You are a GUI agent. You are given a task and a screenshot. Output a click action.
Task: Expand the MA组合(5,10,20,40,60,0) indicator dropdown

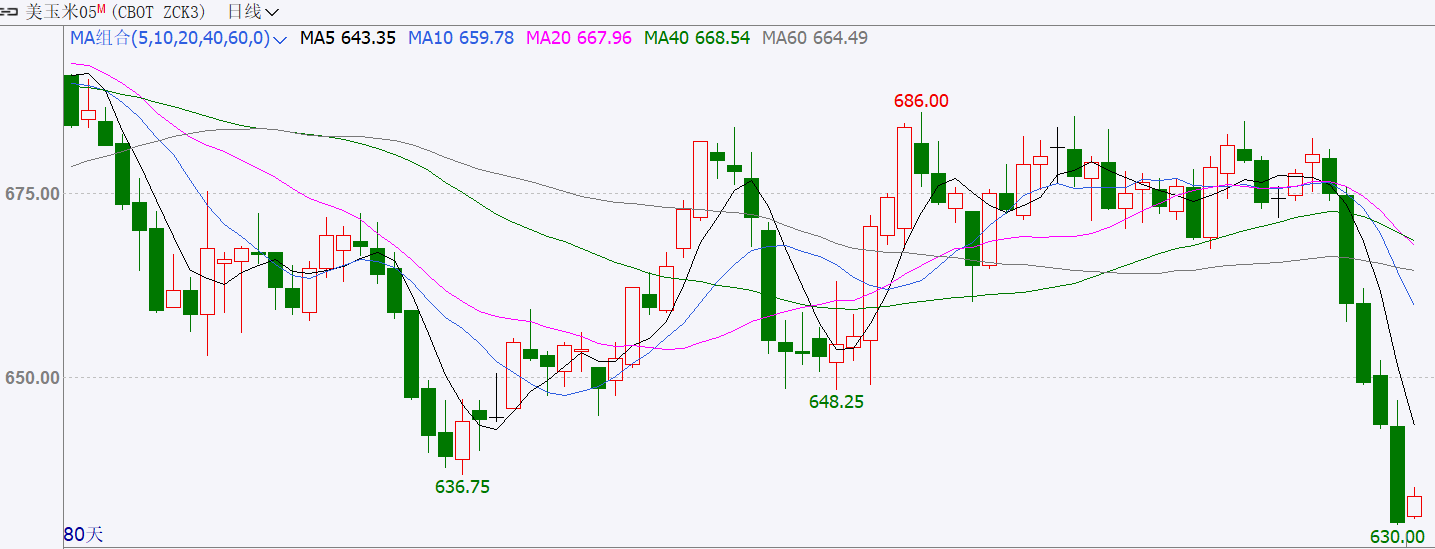178,38
